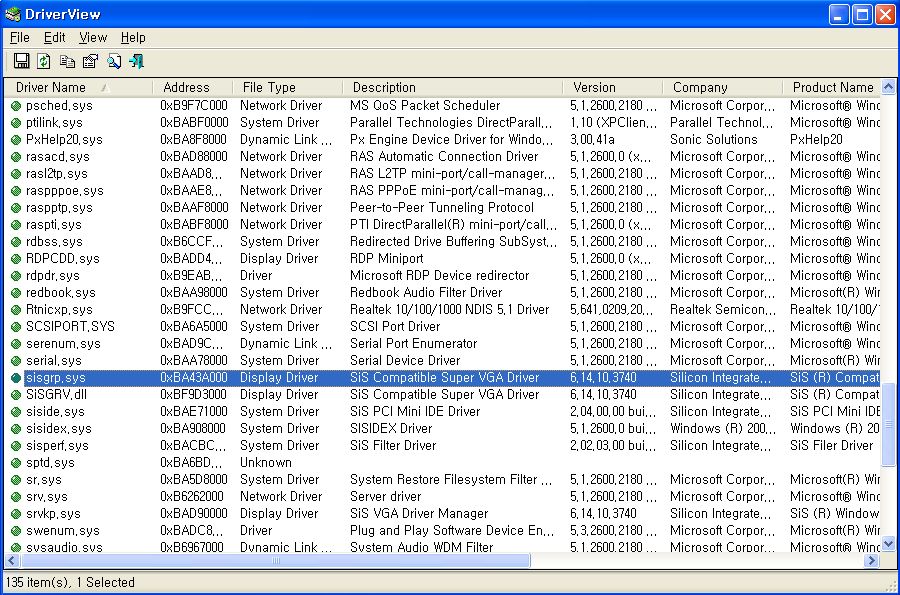This screenshot has height=595, width=900.
Task: Click the 'SiS VGA Driver Manager' description
Action: pyautogui.click(x=419, y=514)
